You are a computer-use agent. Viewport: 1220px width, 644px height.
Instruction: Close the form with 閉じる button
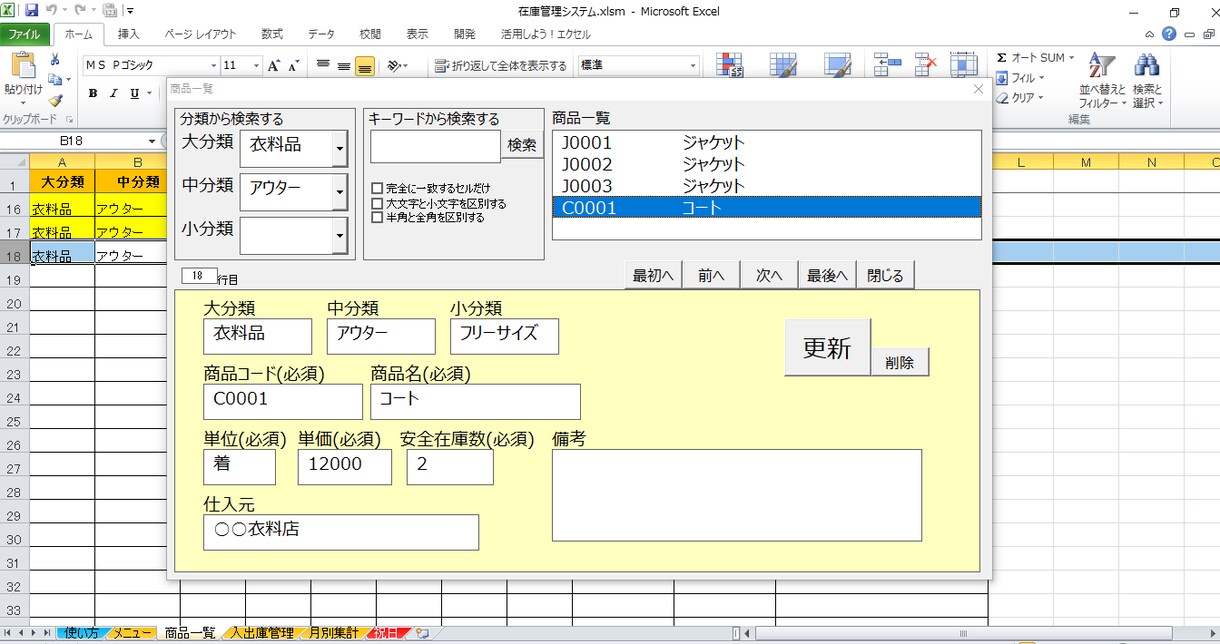tap(885, 276)
